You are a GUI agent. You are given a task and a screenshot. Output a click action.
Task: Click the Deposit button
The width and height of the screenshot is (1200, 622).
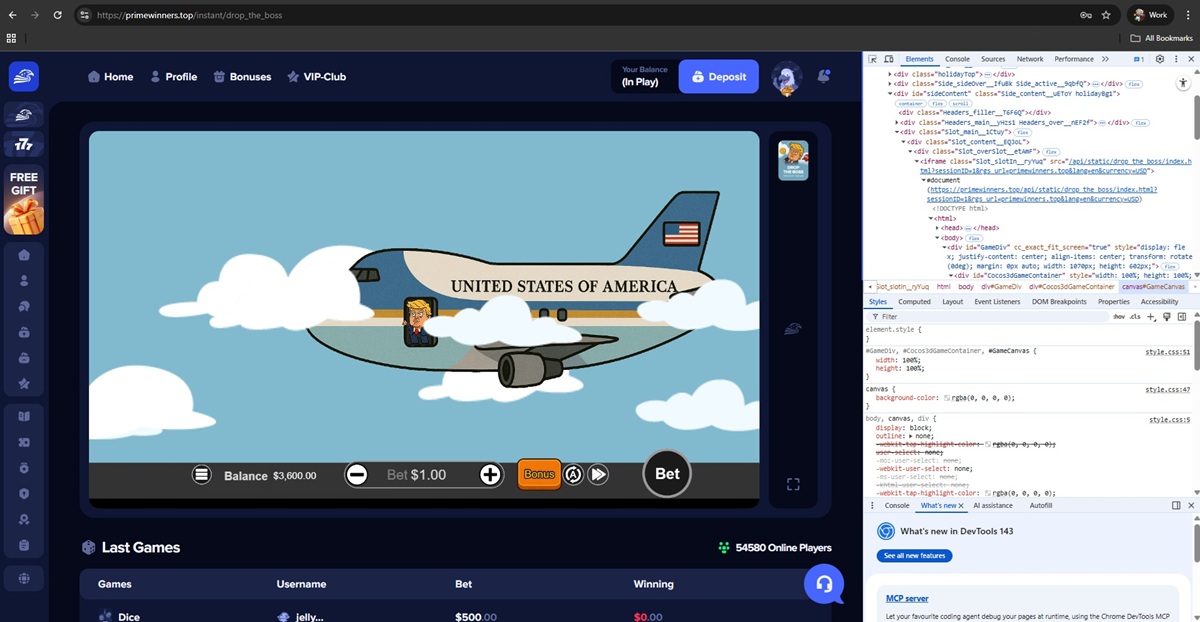click(x=719, y=77)
